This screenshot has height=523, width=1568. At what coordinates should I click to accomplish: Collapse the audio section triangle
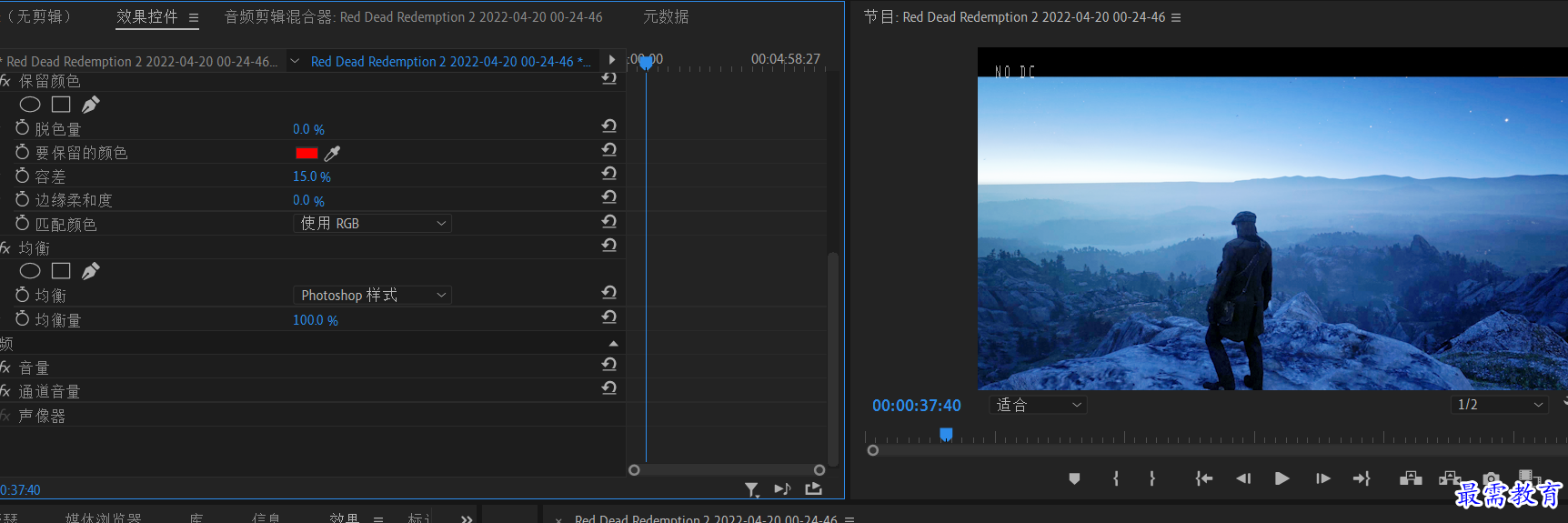614,344
